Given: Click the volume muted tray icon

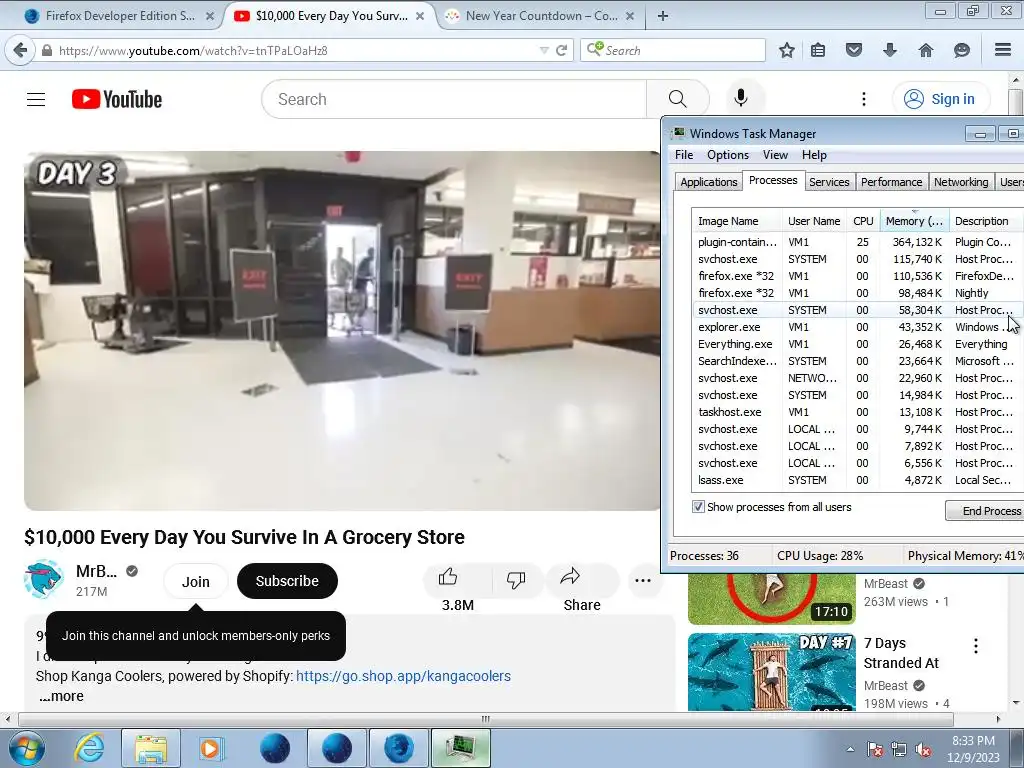Looking at the screenshot, I should pos(923,750).
